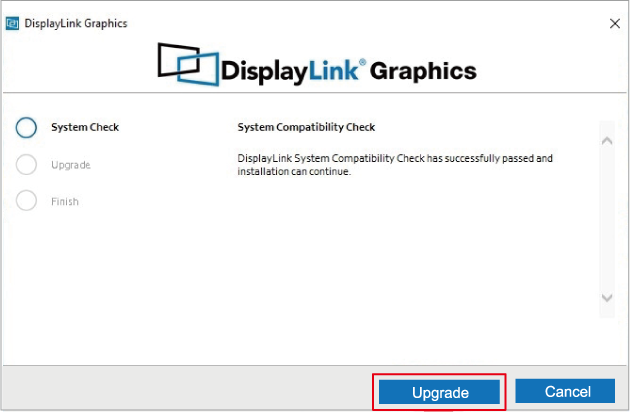Click the Finish step label

pyautogui.click(x=65, y=201)
